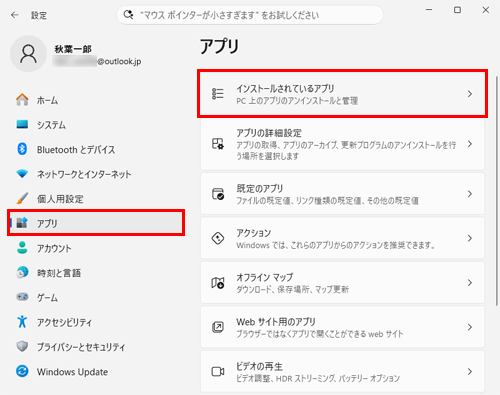
Task: Select アカウント in sidebar
Action: point(96,248)
